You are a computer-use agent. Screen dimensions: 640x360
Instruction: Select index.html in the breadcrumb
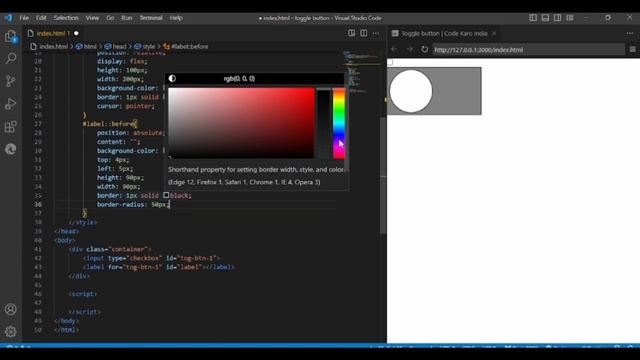(53, 47)
